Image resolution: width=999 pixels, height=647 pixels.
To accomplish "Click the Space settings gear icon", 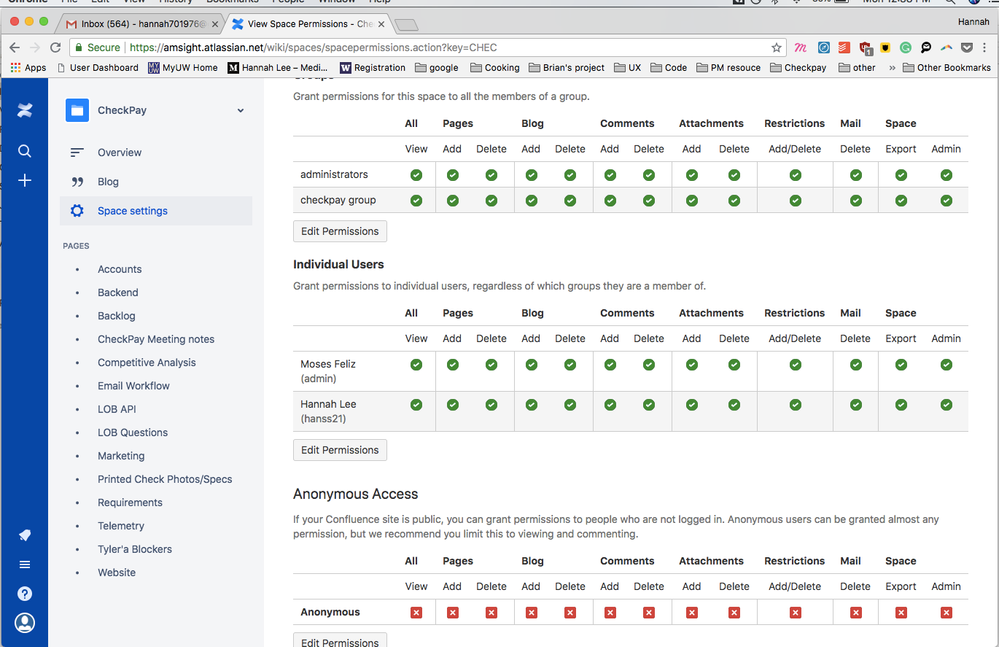I will 77,211.
